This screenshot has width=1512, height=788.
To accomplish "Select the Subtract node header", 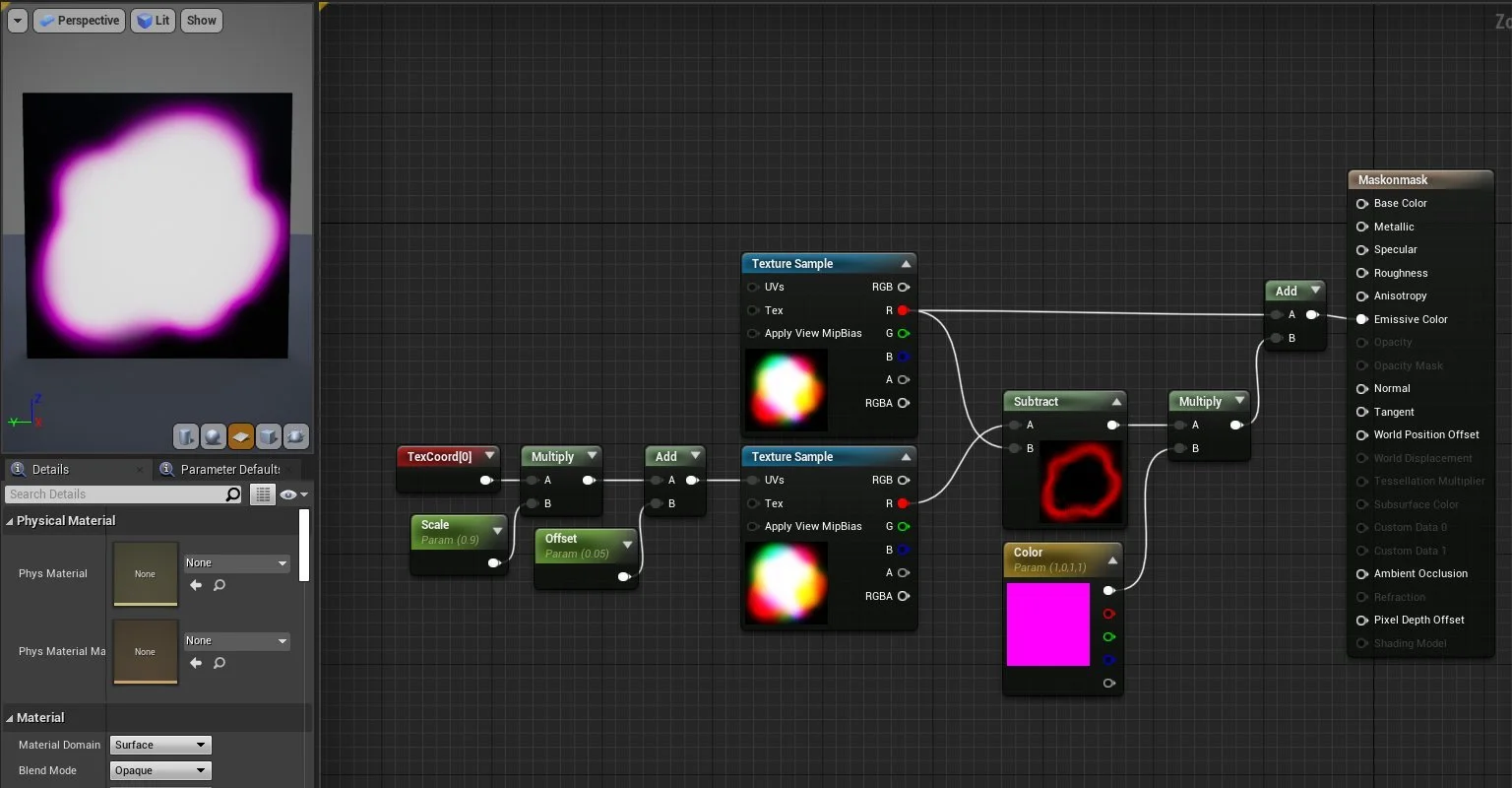I will tap(1064, 402).
